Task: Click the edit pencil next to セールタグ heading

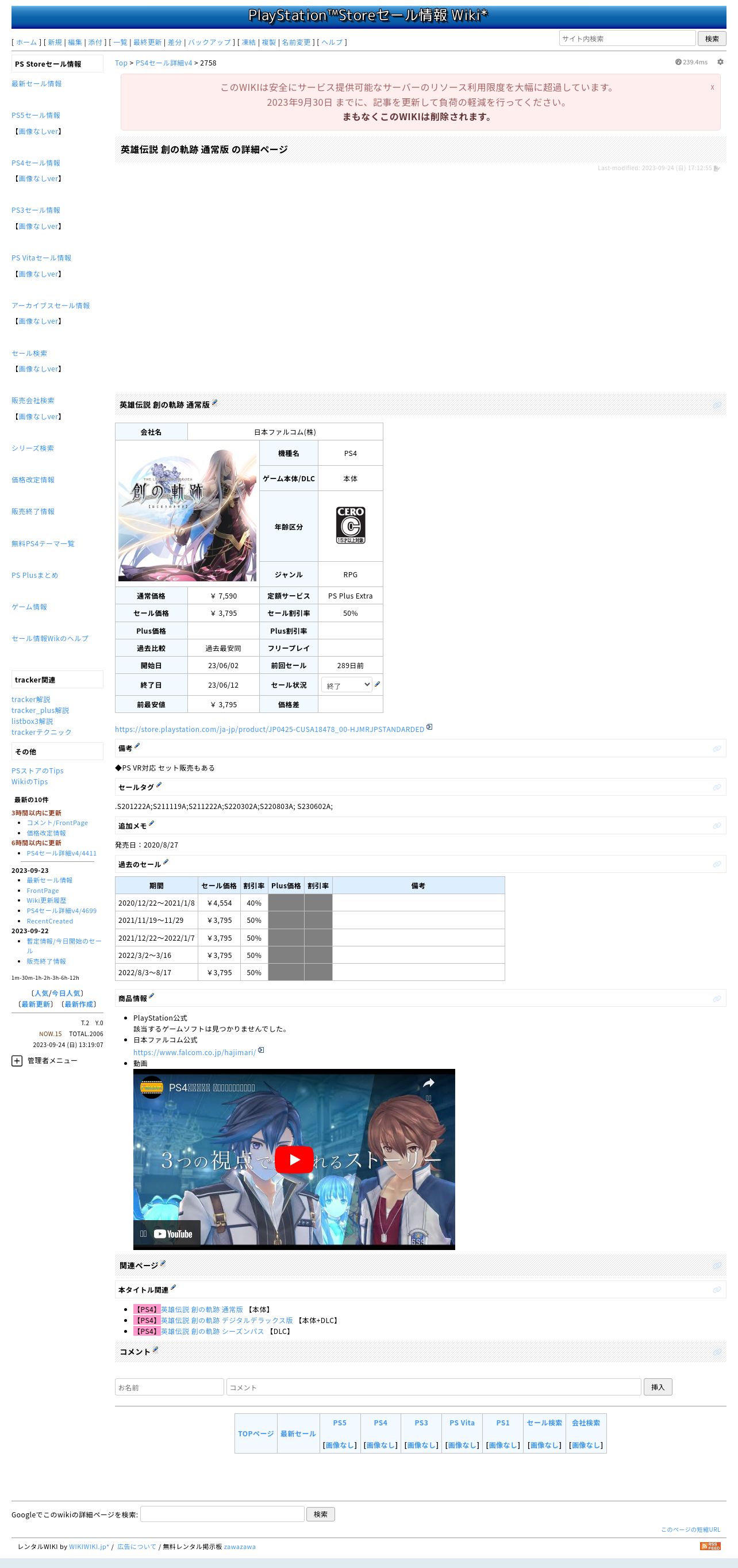Action: [x=159, y=785]
